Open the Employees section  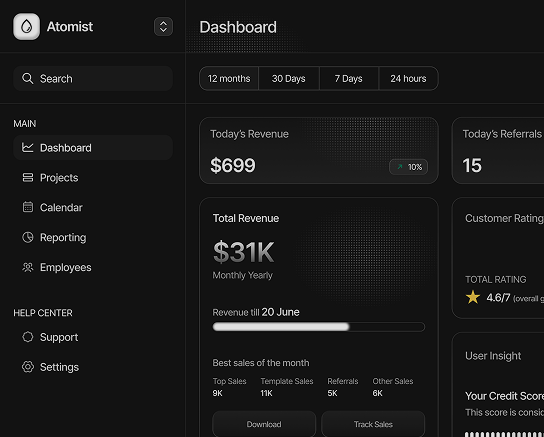(x=93, y=267)
